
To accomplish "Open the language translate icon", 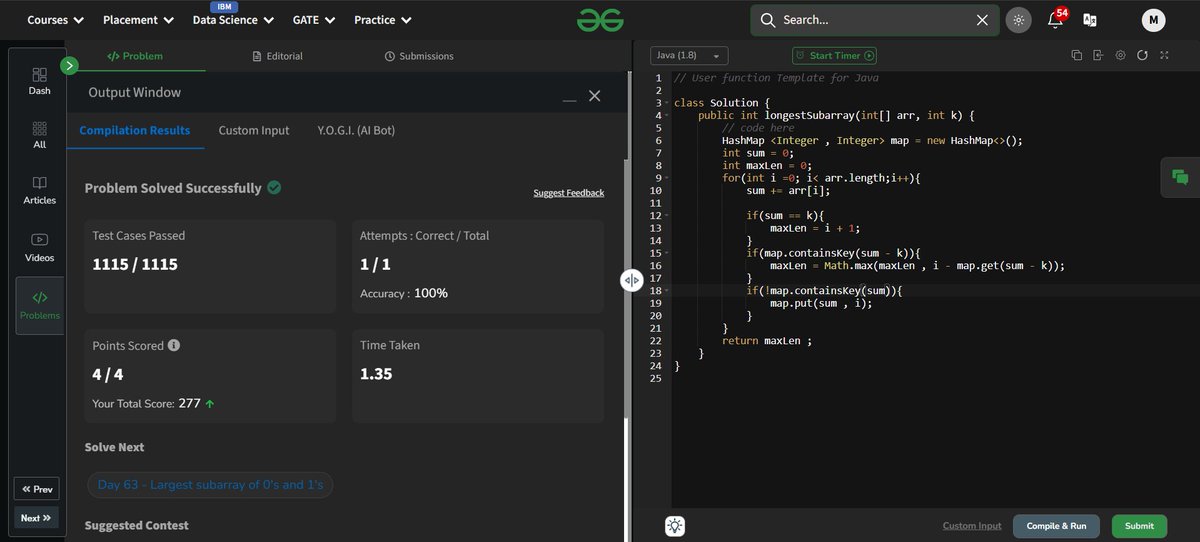I will 1090,20.
